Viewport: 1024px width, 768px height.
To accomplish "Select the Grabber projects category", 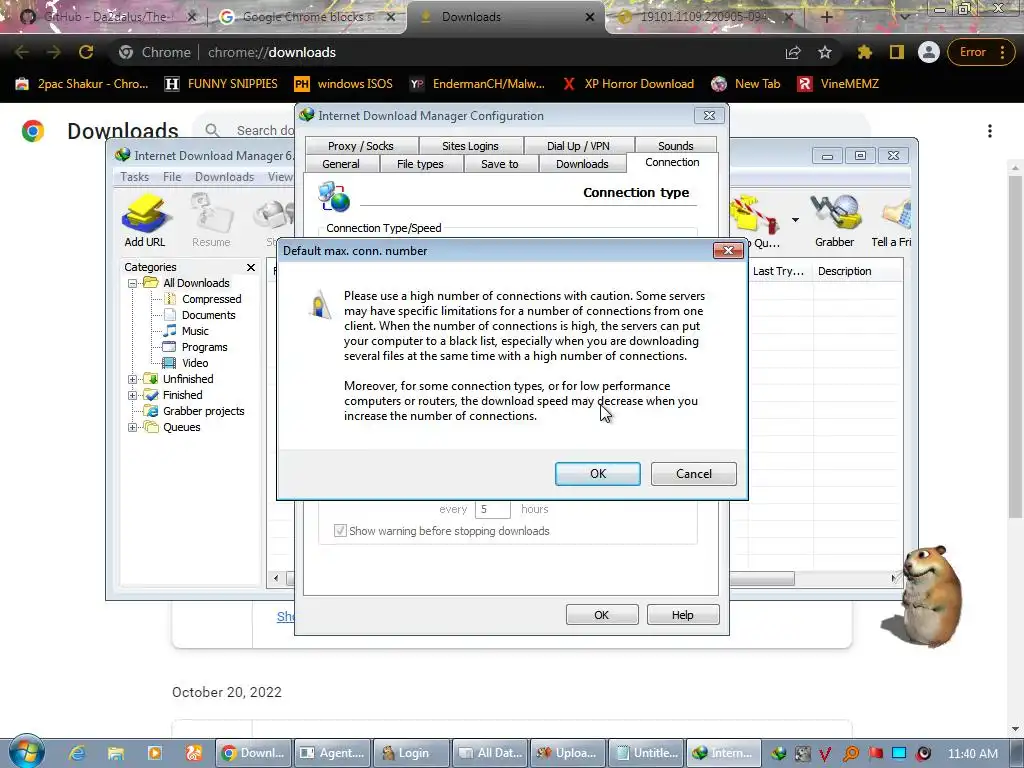I will 203,411.
